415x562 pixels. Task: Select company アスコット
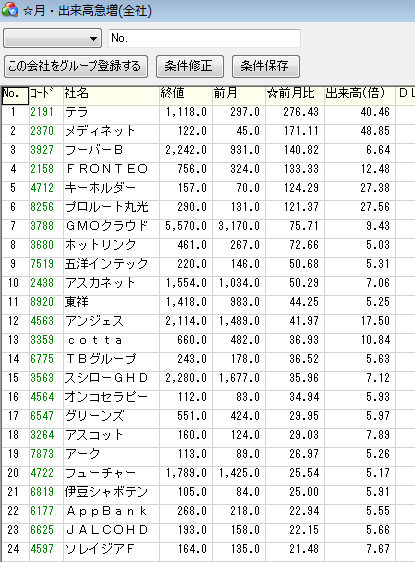pyautogui.click(x=94, y=435)
